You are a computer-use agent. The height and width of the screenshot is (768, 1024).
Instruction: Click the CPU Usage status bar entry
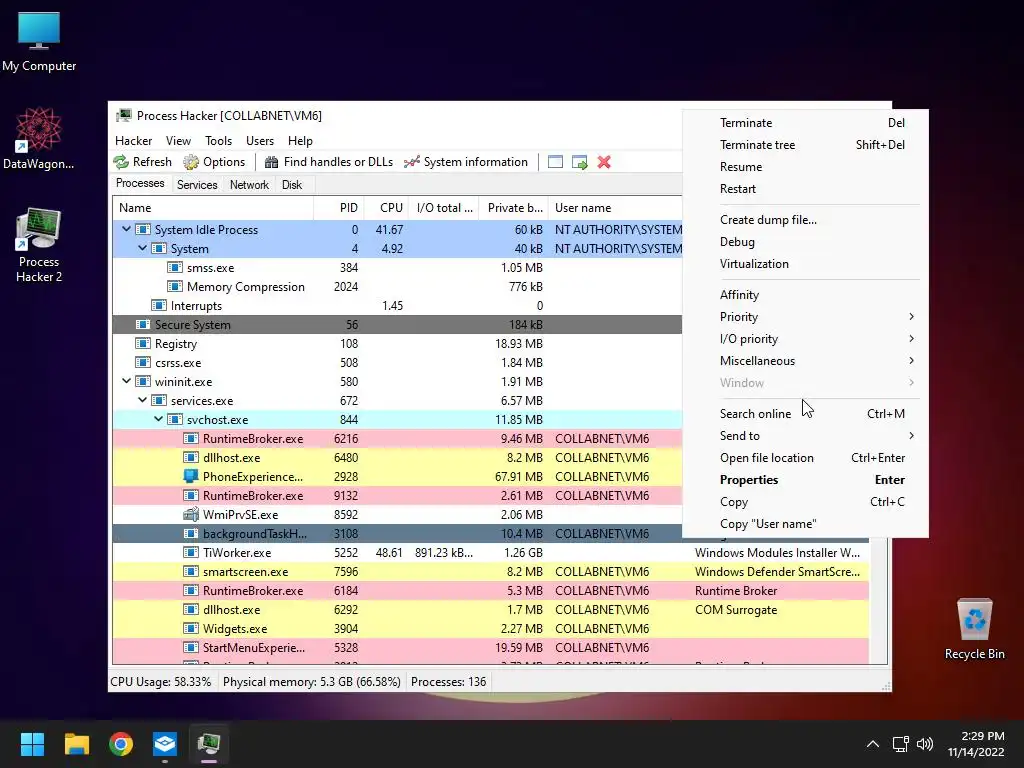161,682
